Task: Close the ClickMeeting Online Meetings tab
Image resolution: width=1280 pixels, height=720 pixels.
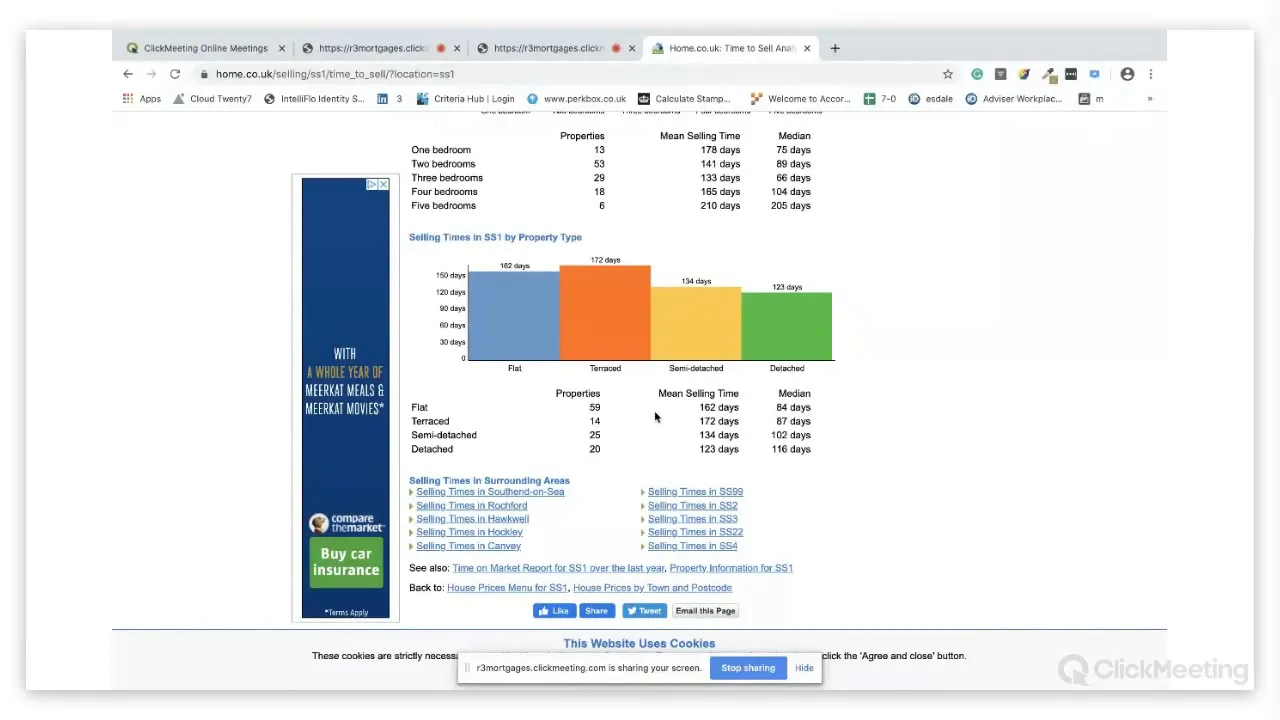Action: point(281,48)
